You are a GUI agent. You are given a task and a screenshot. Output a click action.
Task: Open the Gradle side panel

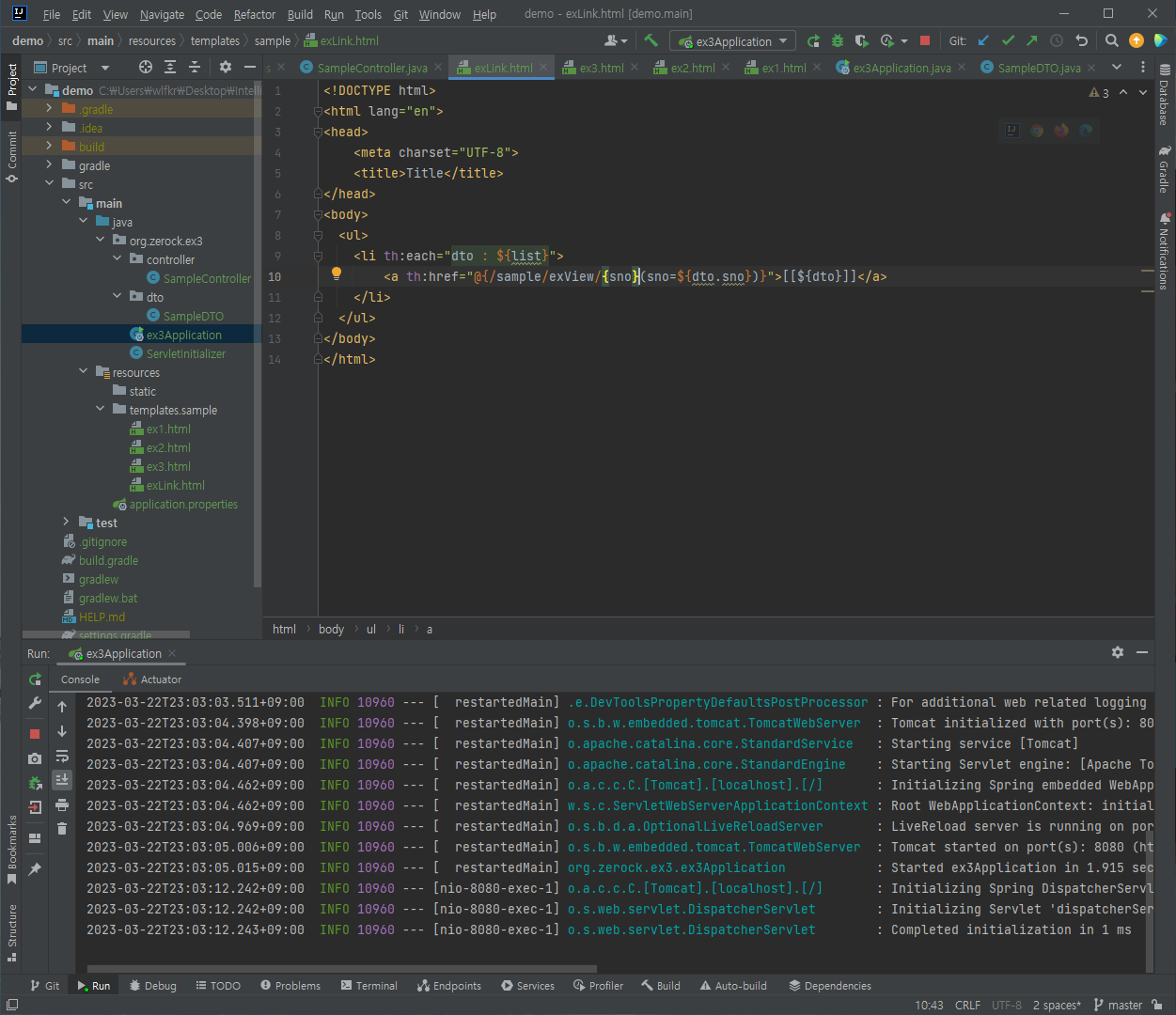coord(1165,169)
